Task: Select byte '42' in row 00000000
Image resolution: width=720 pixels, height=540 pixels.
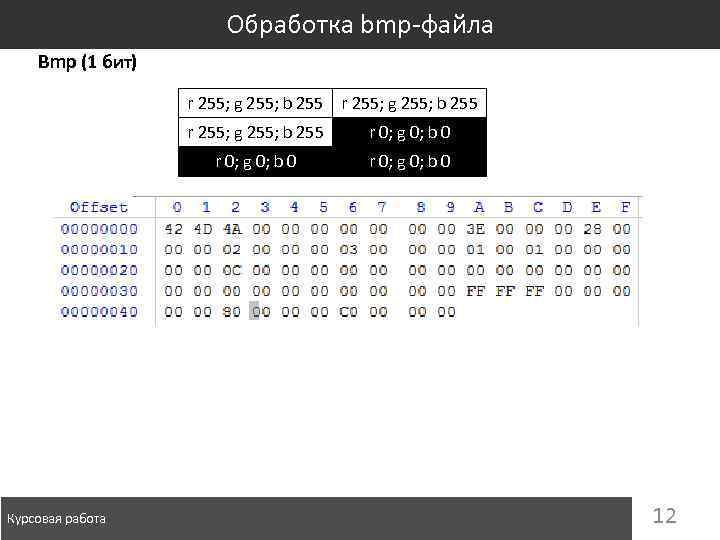Action: tap(173, 229)
